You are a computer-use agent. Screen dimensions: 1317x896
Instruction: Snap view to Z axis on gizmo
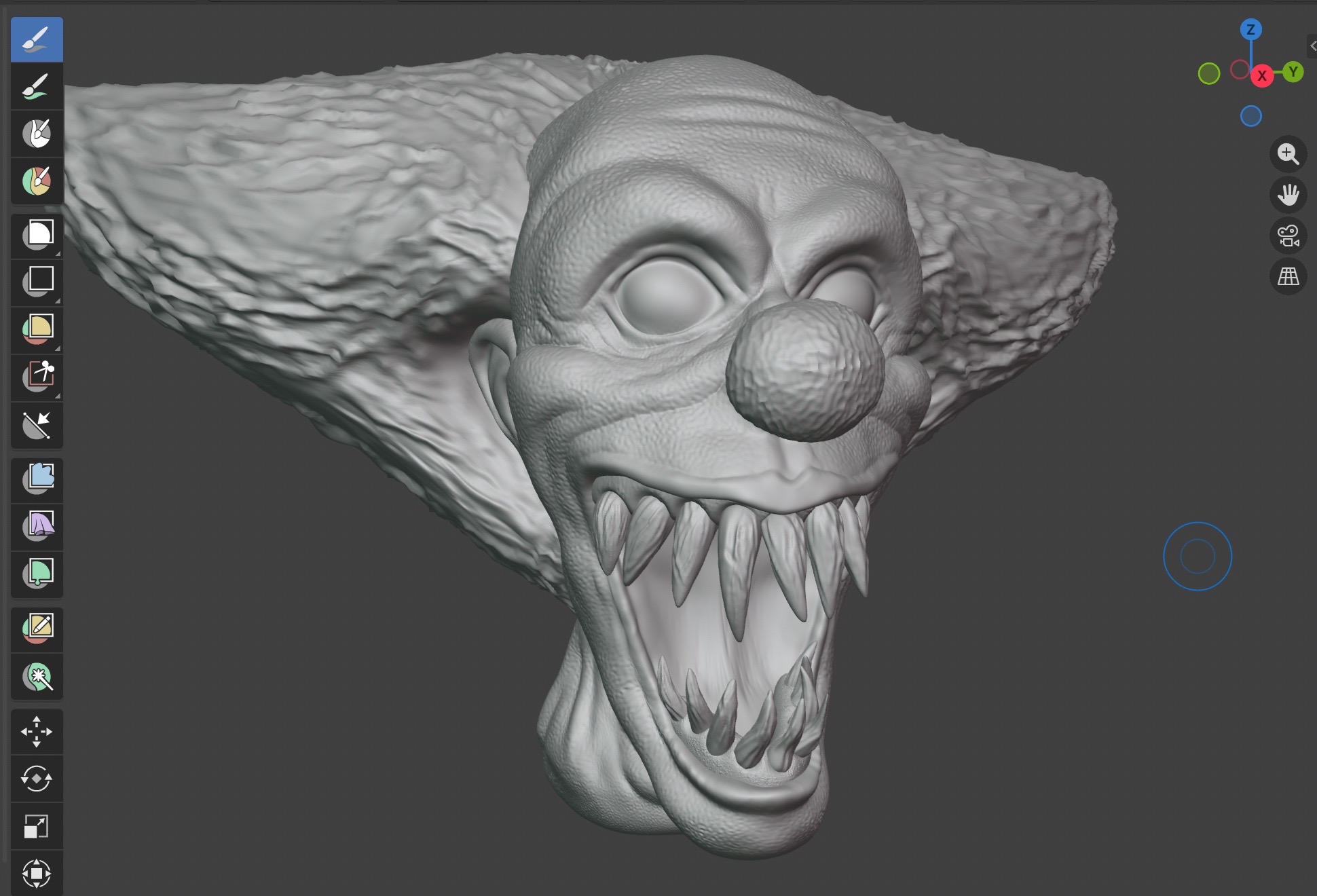1250,29
